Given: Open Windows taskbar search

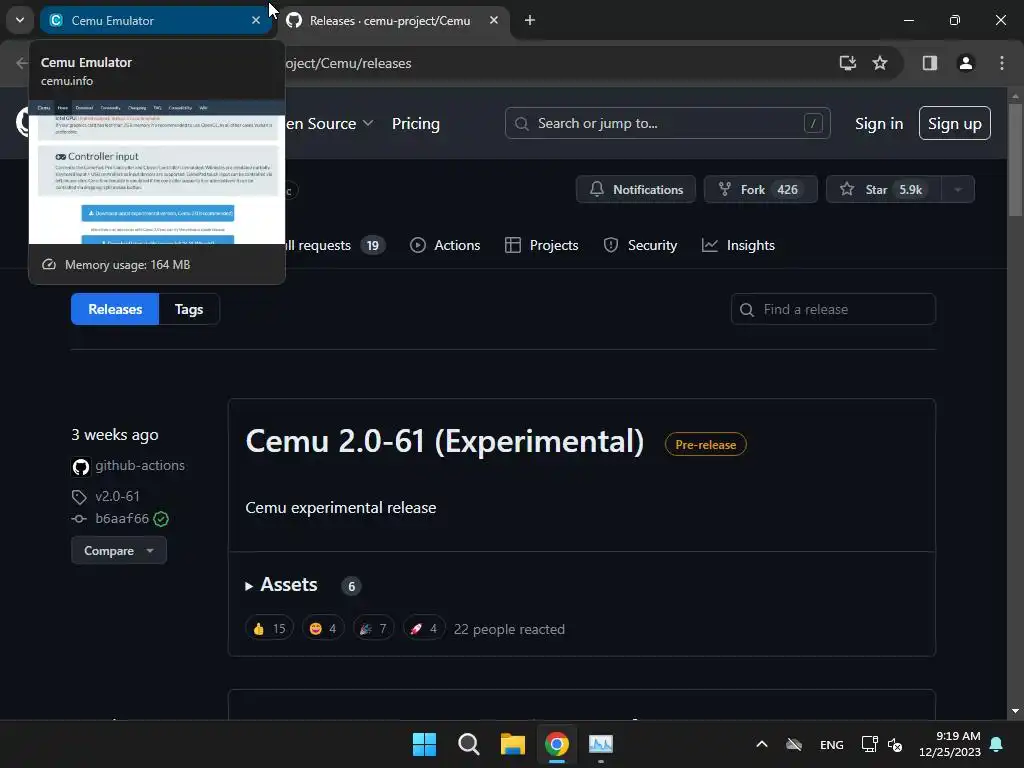Looking at the screenshot, I should point(468,744).
